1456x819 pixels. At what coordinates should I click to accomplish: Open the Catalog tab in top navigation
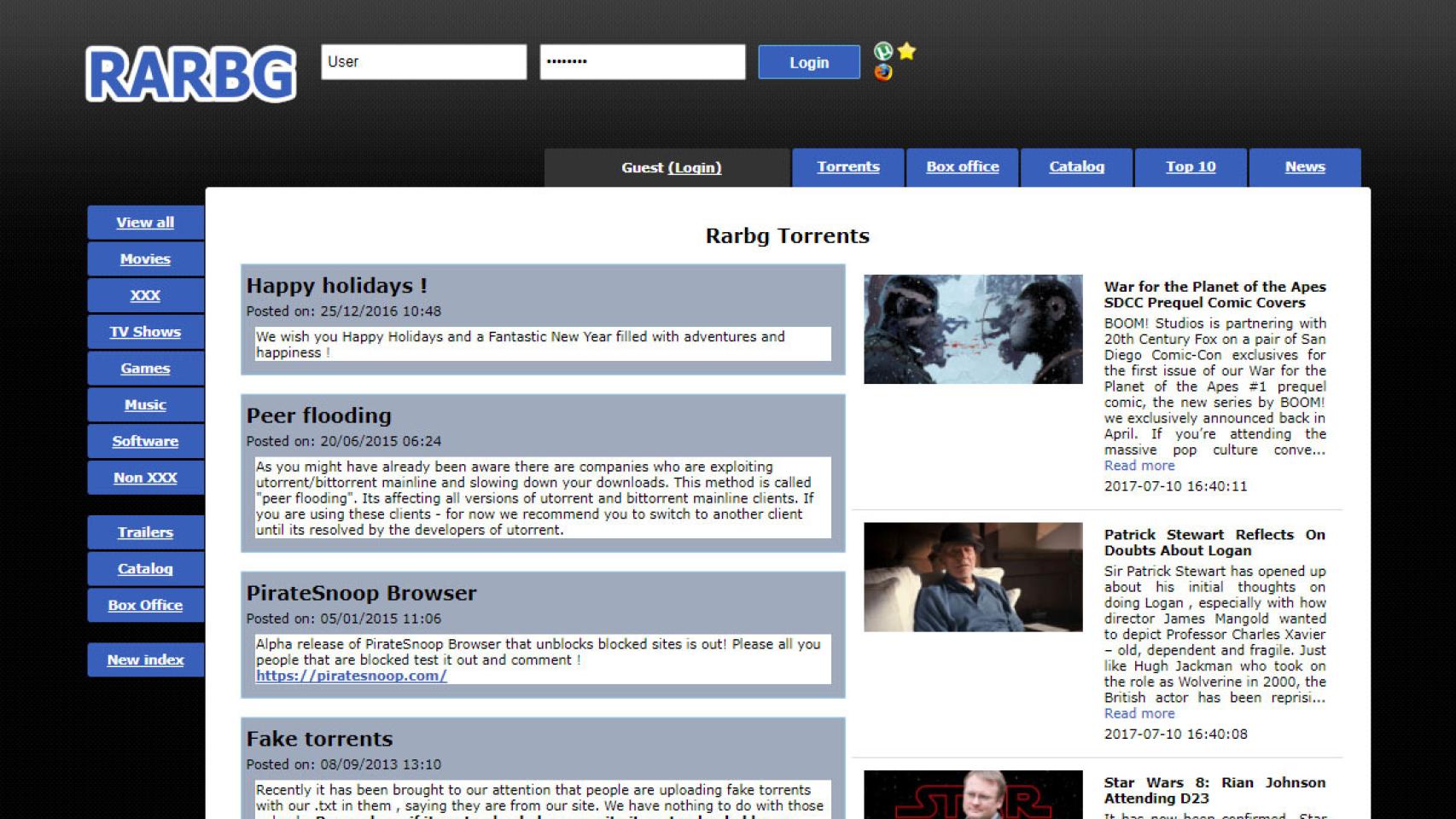[1077, 167]
